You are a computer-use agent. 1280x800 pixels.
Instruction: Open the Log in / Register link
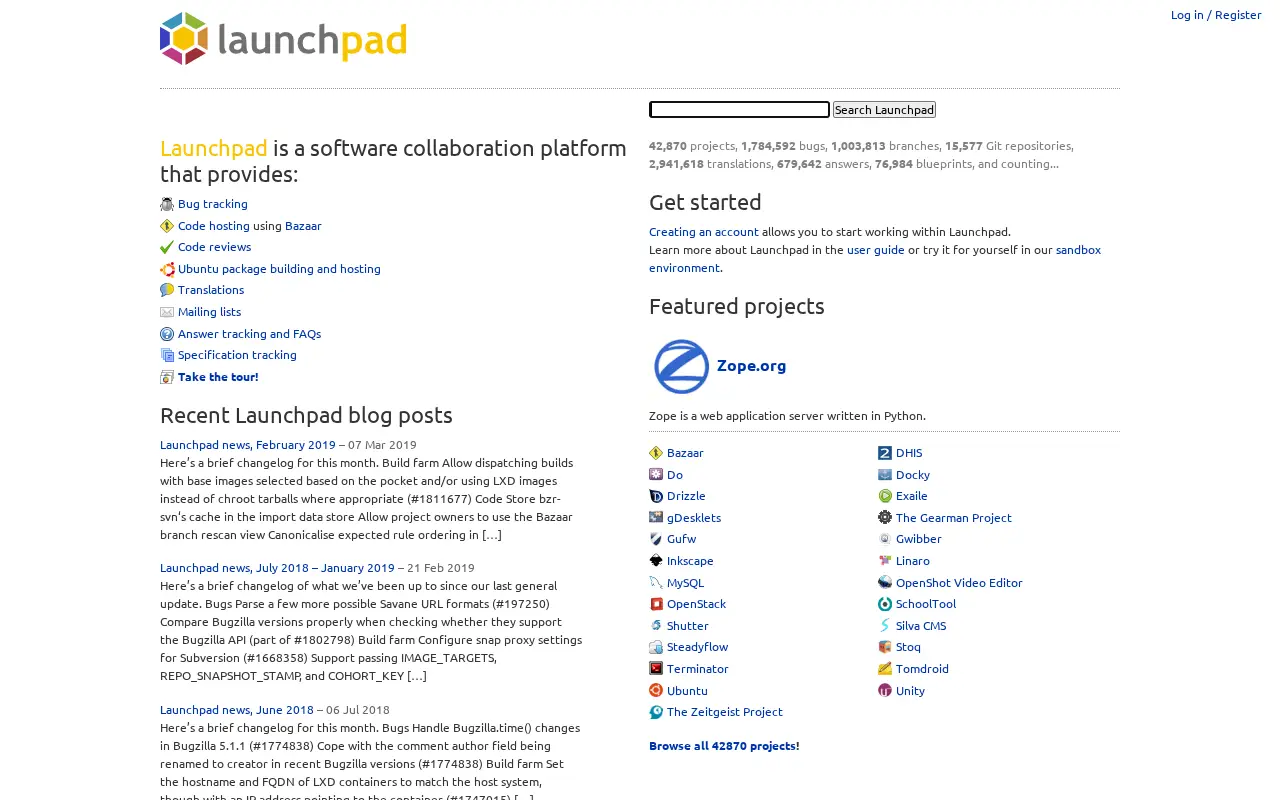point(1216,15)
